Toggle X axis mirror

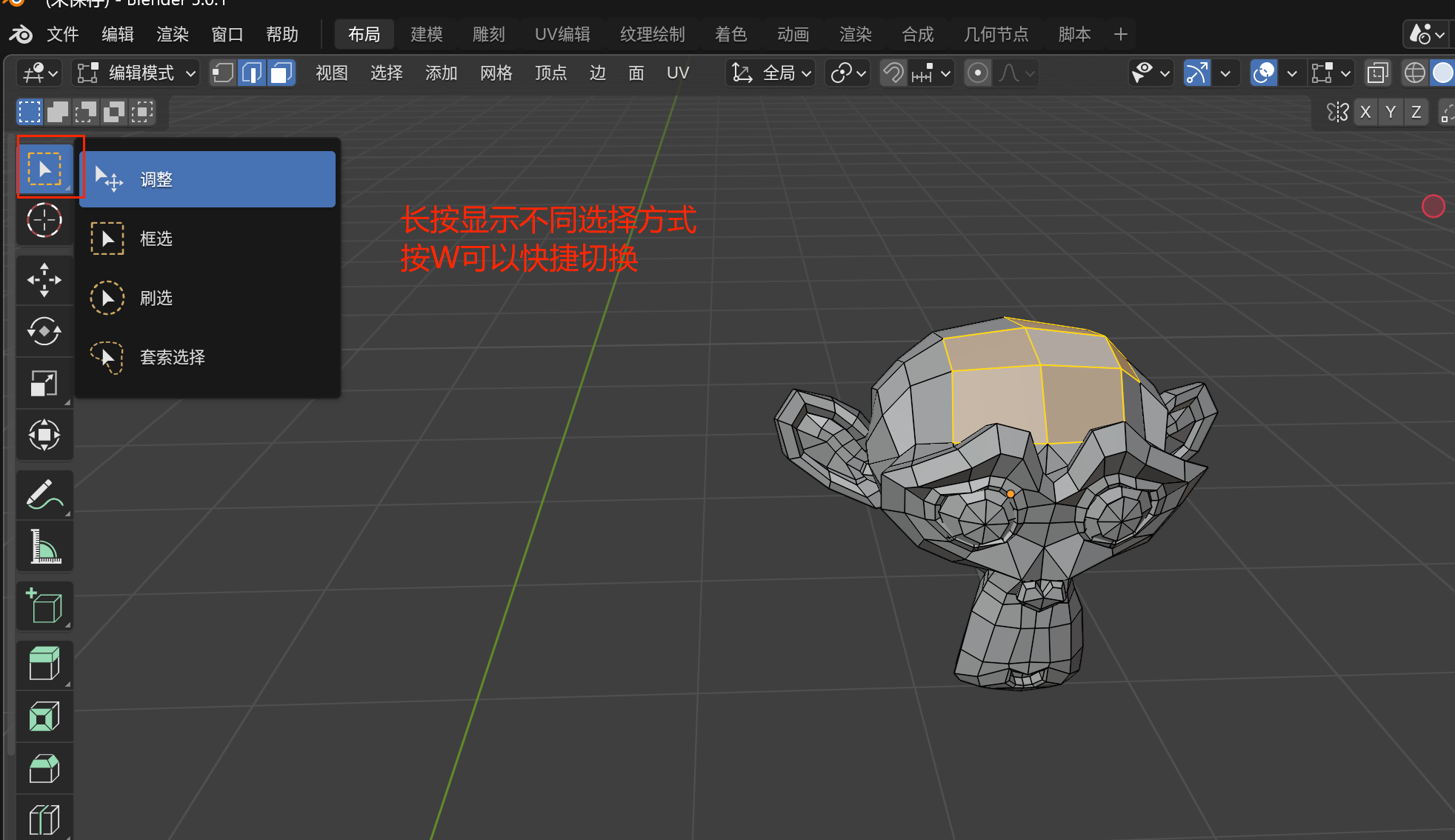tap(1365, 112)
